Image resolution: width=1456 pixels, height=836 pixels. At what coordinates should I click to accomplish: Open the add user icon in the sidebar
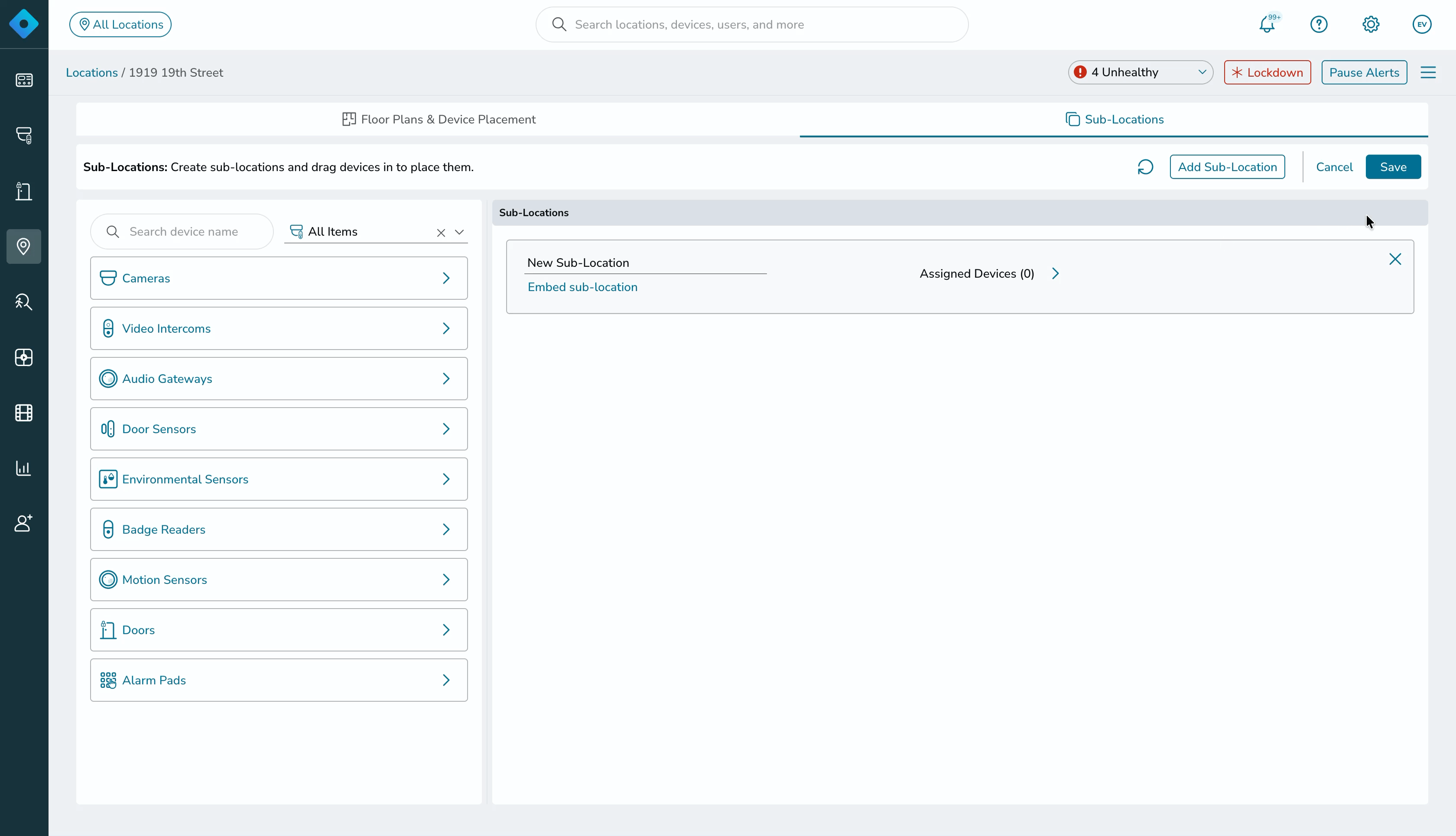pos(23,523)
